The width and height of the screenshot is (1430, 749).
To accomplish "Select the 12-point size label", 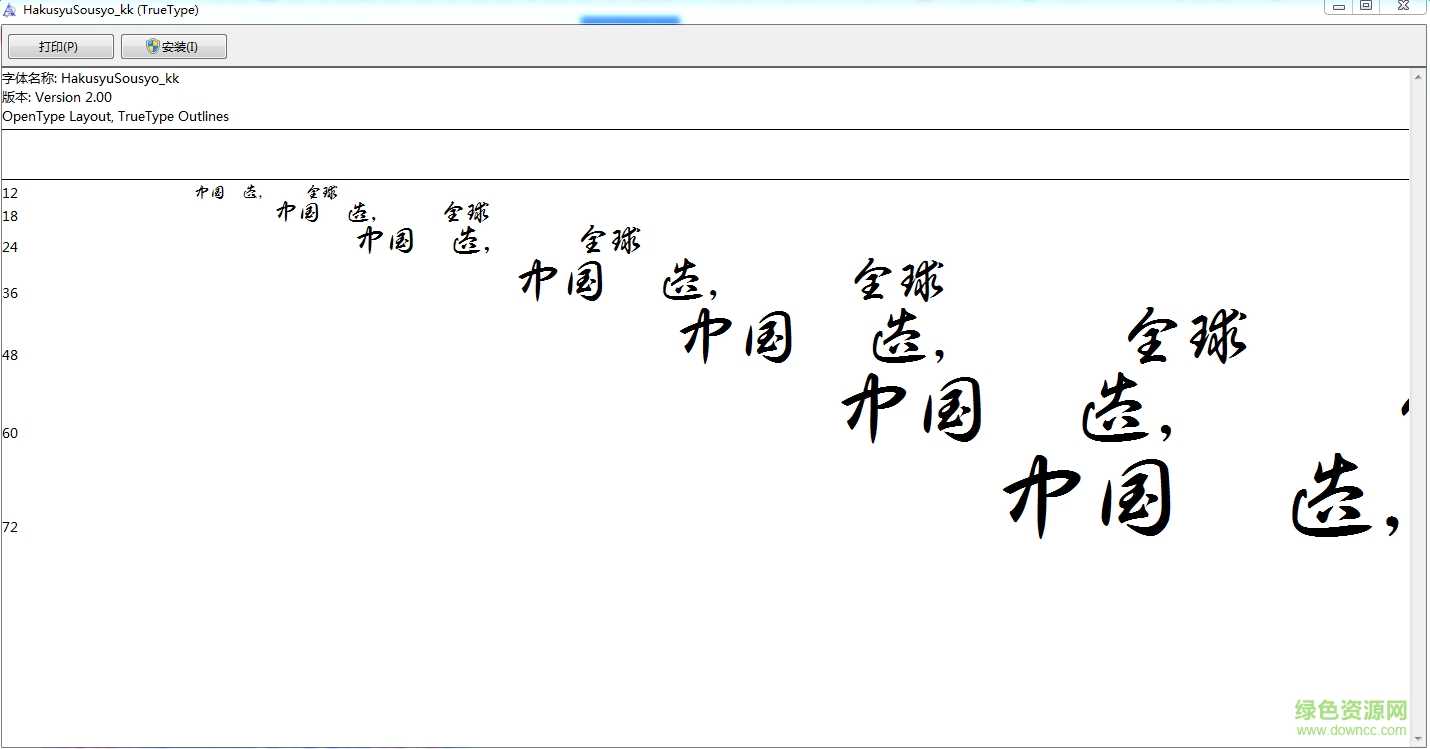I will point(10,193).
